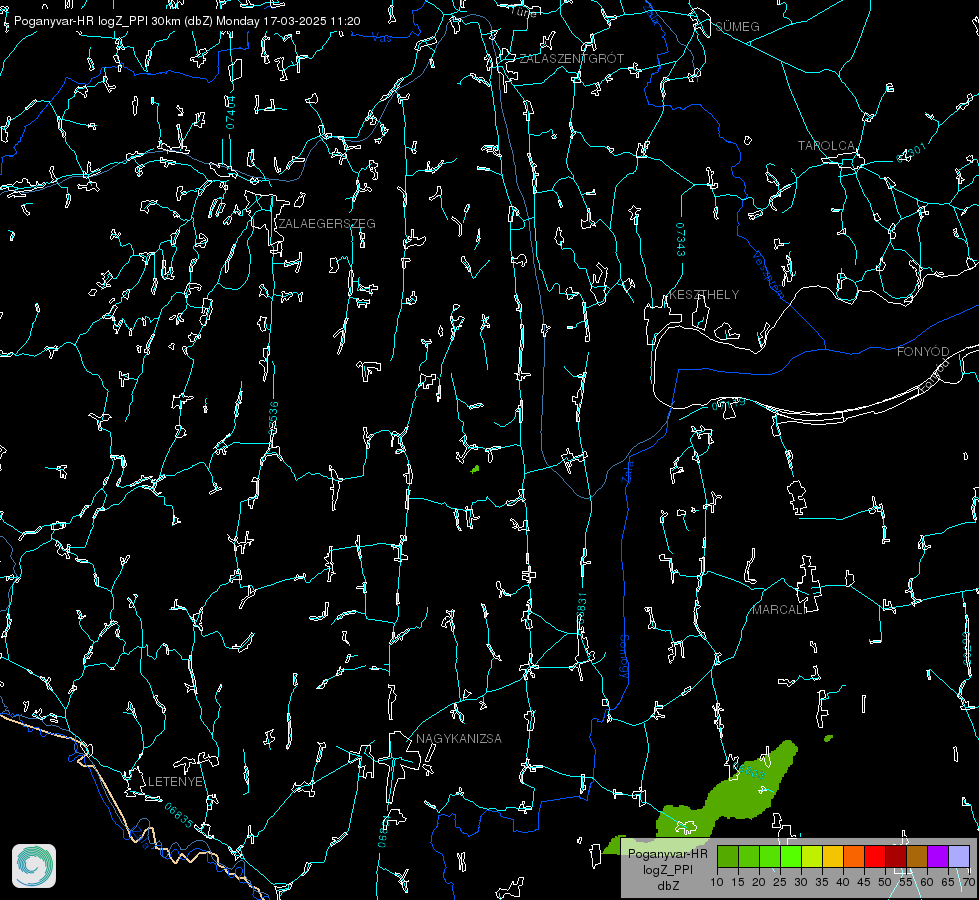Click the logZ_PPI legend label
Image resolution: width=979 pixels, height=900 pixels.
[668, 869]
